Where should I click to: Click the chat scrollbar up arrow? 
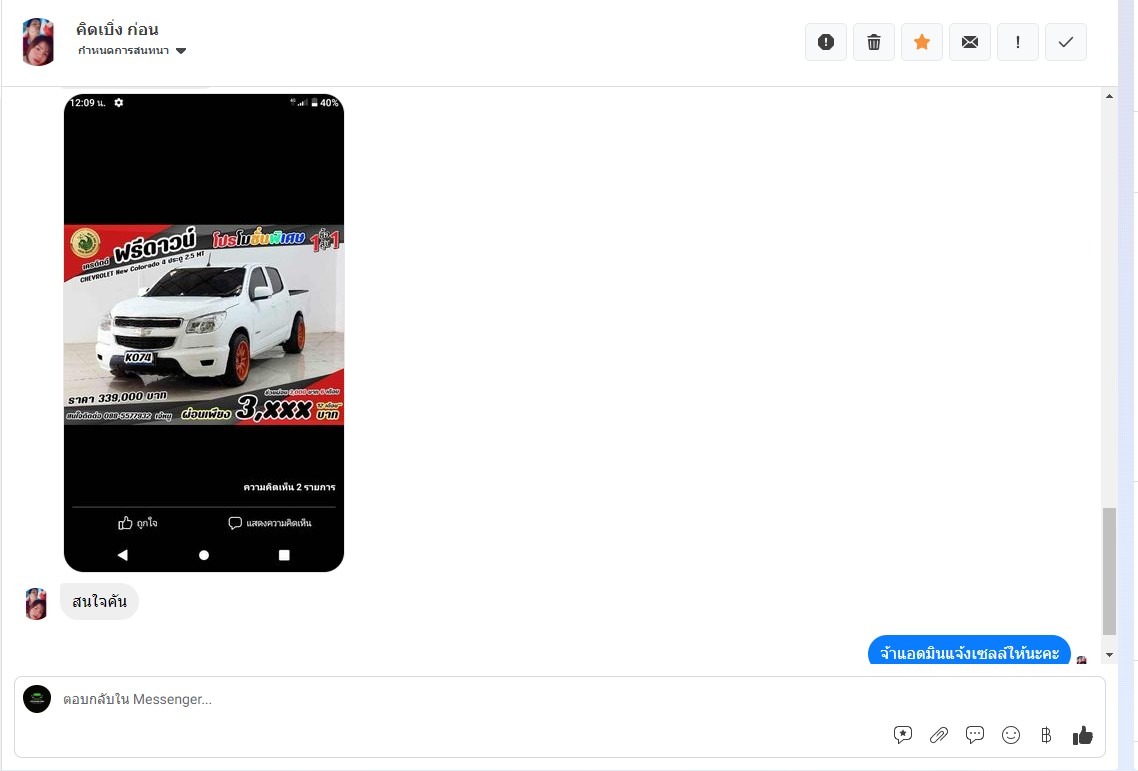point(1109,96)
